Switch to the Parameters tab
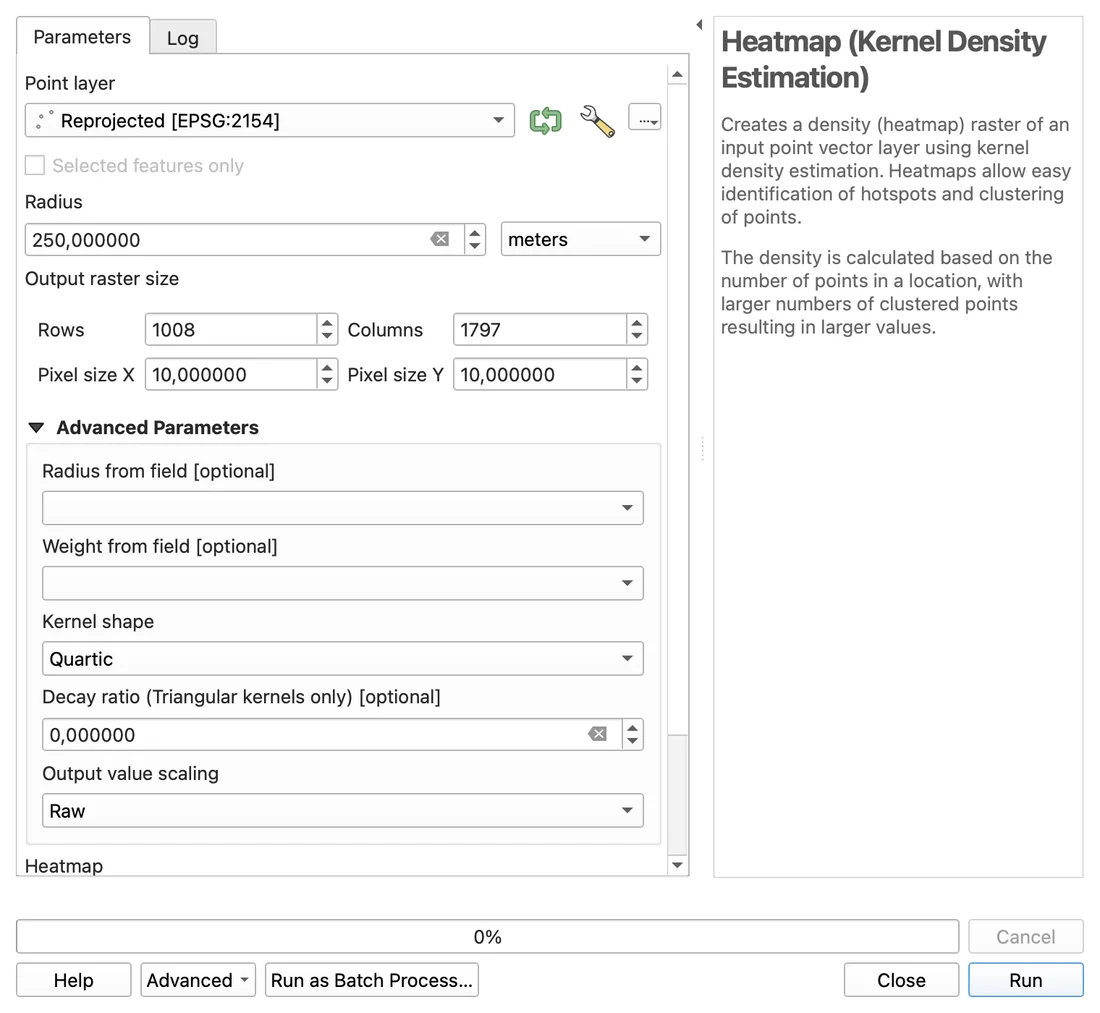Viewport: 1100px width, 1013px height. (x=82, y=36)
